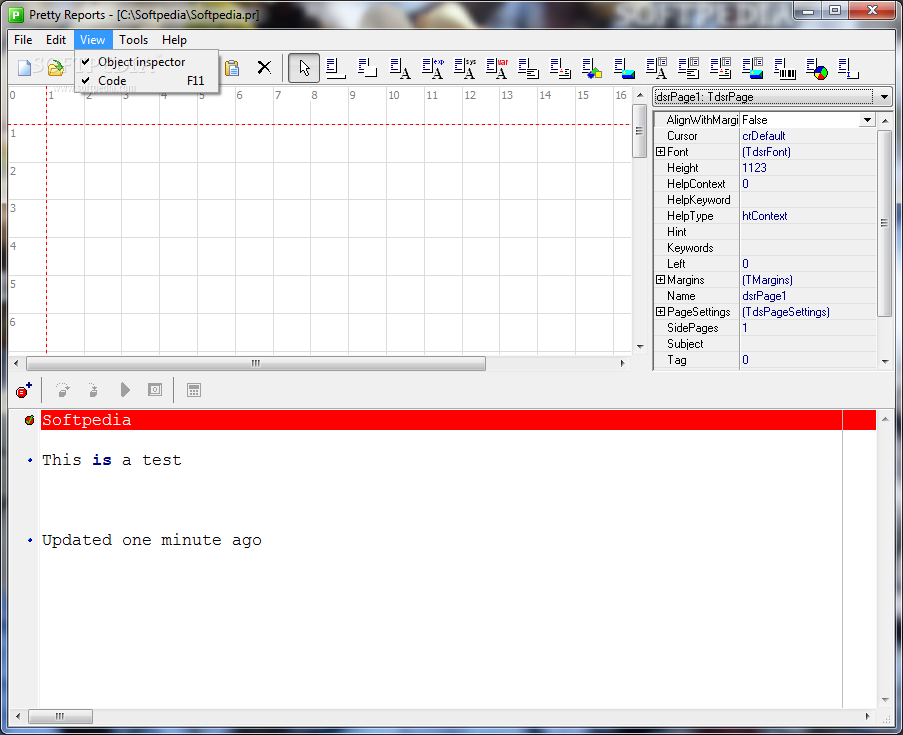Insert a database memo field tool
Image resolution: width=903 pixels, height=735 pixels.
tap(689, 68)
